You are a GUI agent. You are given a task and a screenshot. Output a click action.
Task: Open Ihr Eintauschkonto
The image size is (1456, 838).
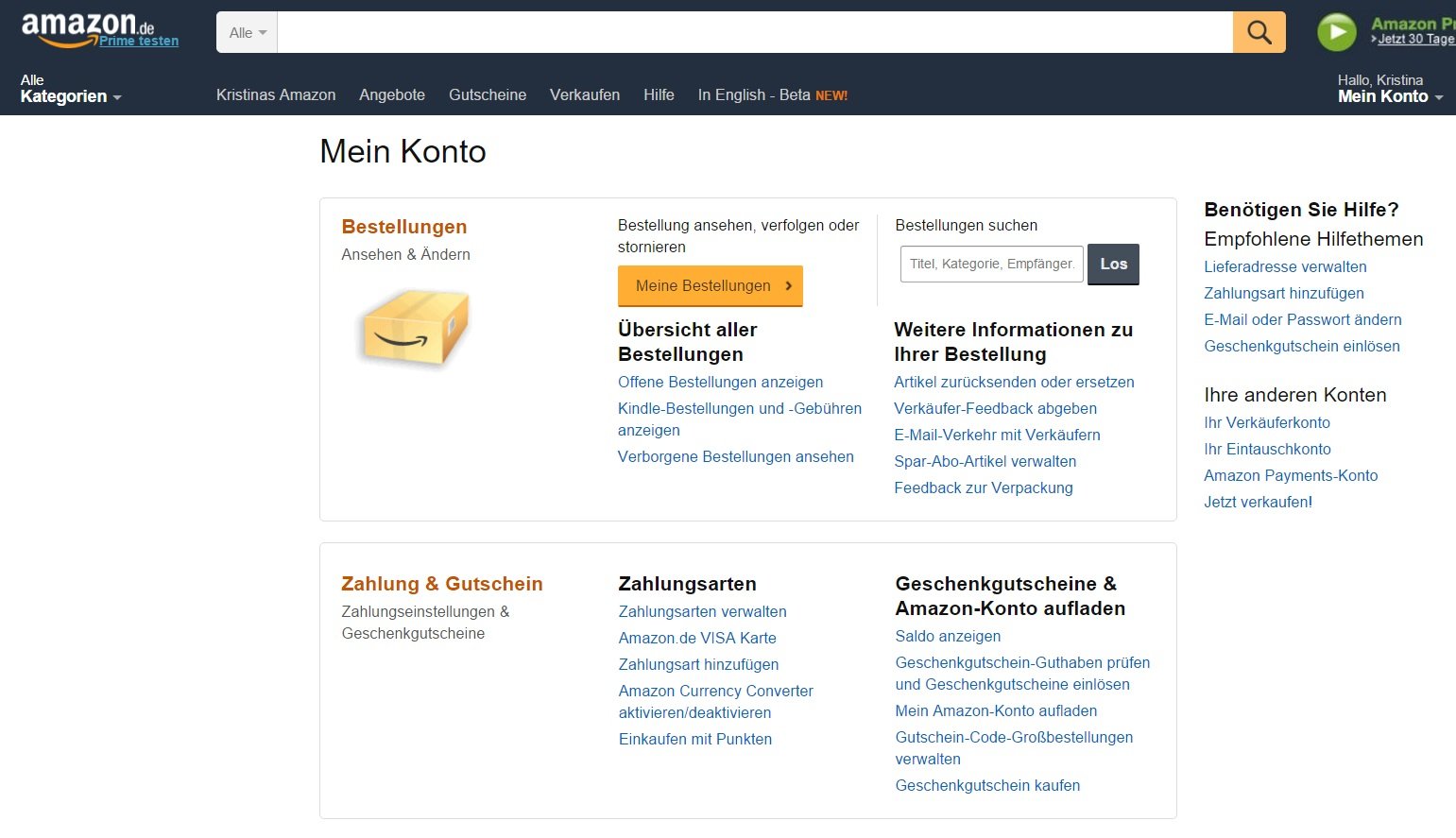tap(1267, 449)
